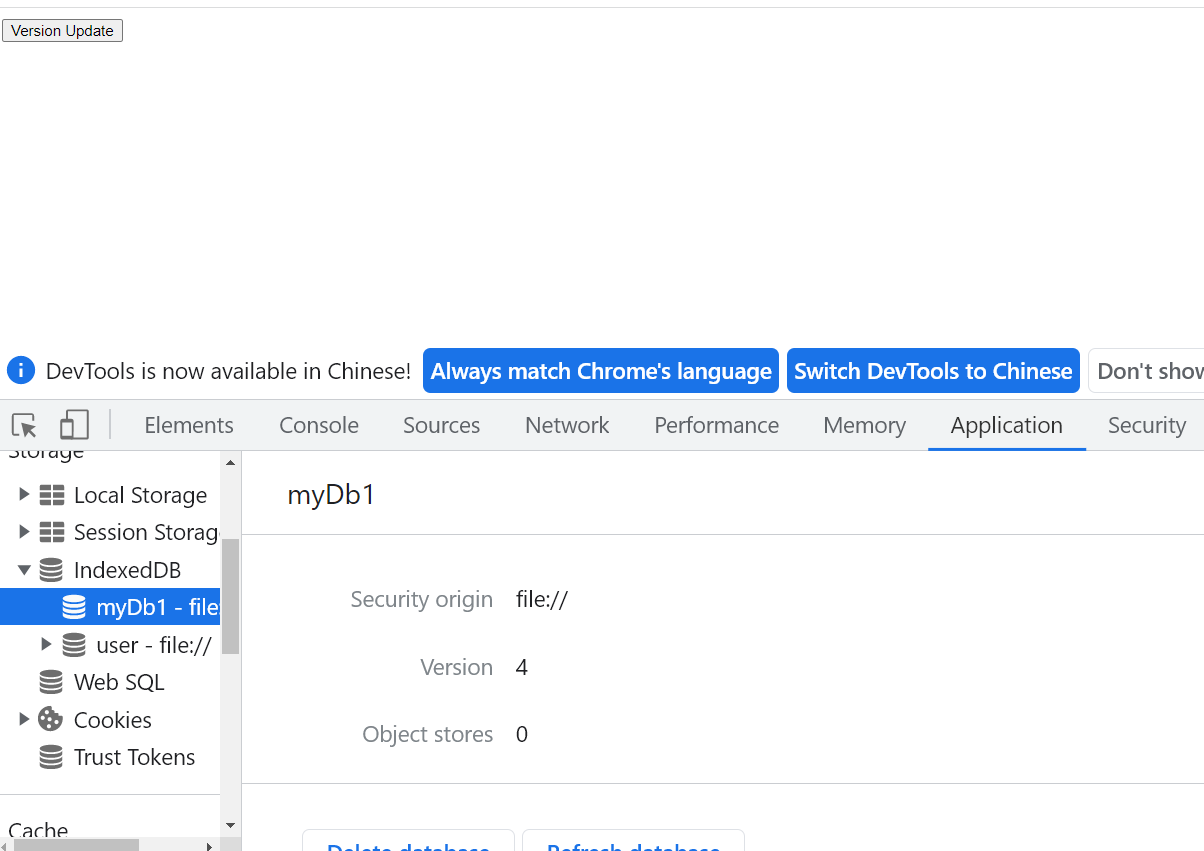Image resolution: width=1204 pixels, height=851 pixels.
Task: Click the sidebar scroll up arrow
Action: click(231, 462)
